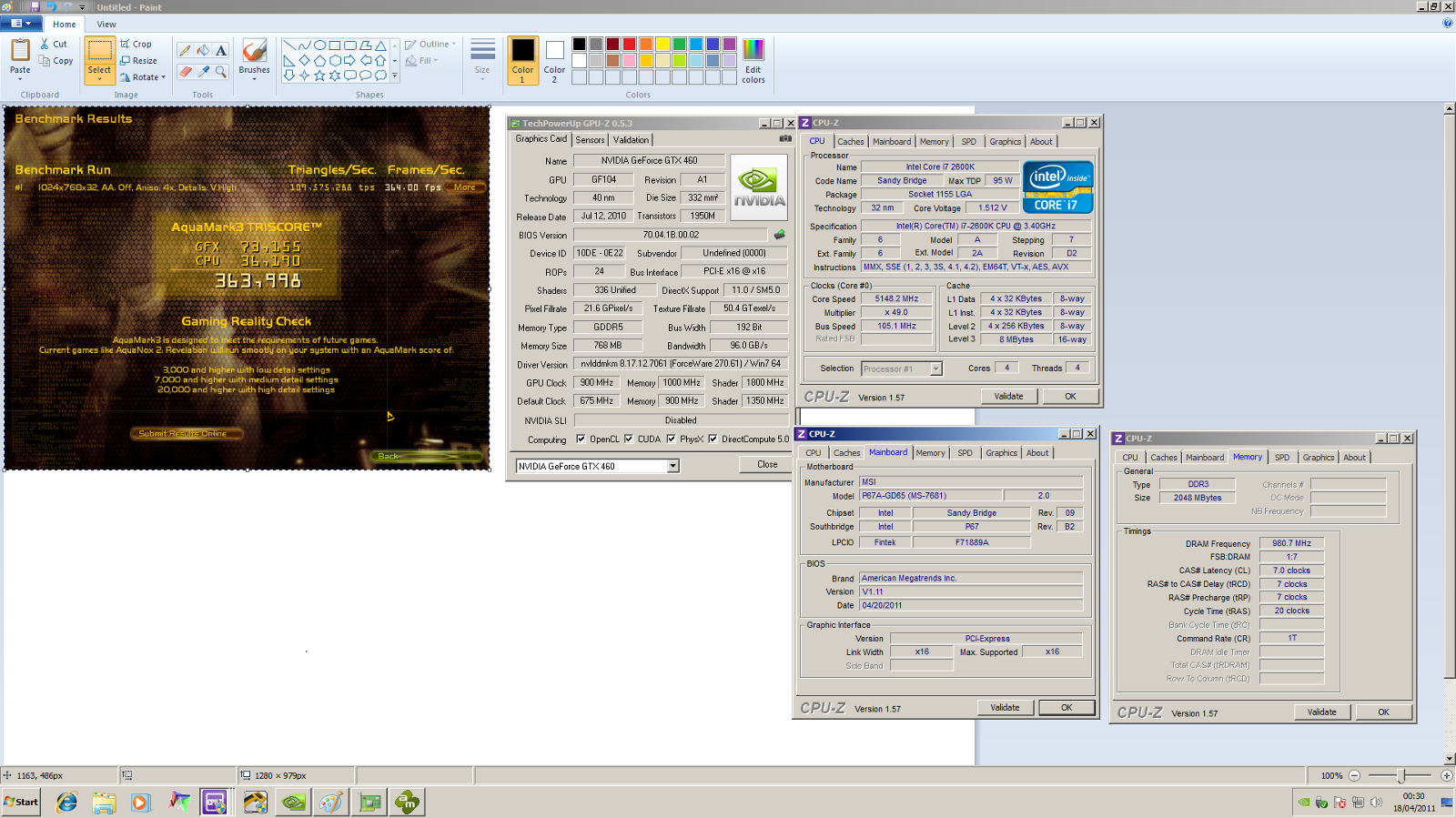The height and width of the screenshot is (818, 1456).
Task: Select the Pencil tool in Paint
Action: coord(185,51)
